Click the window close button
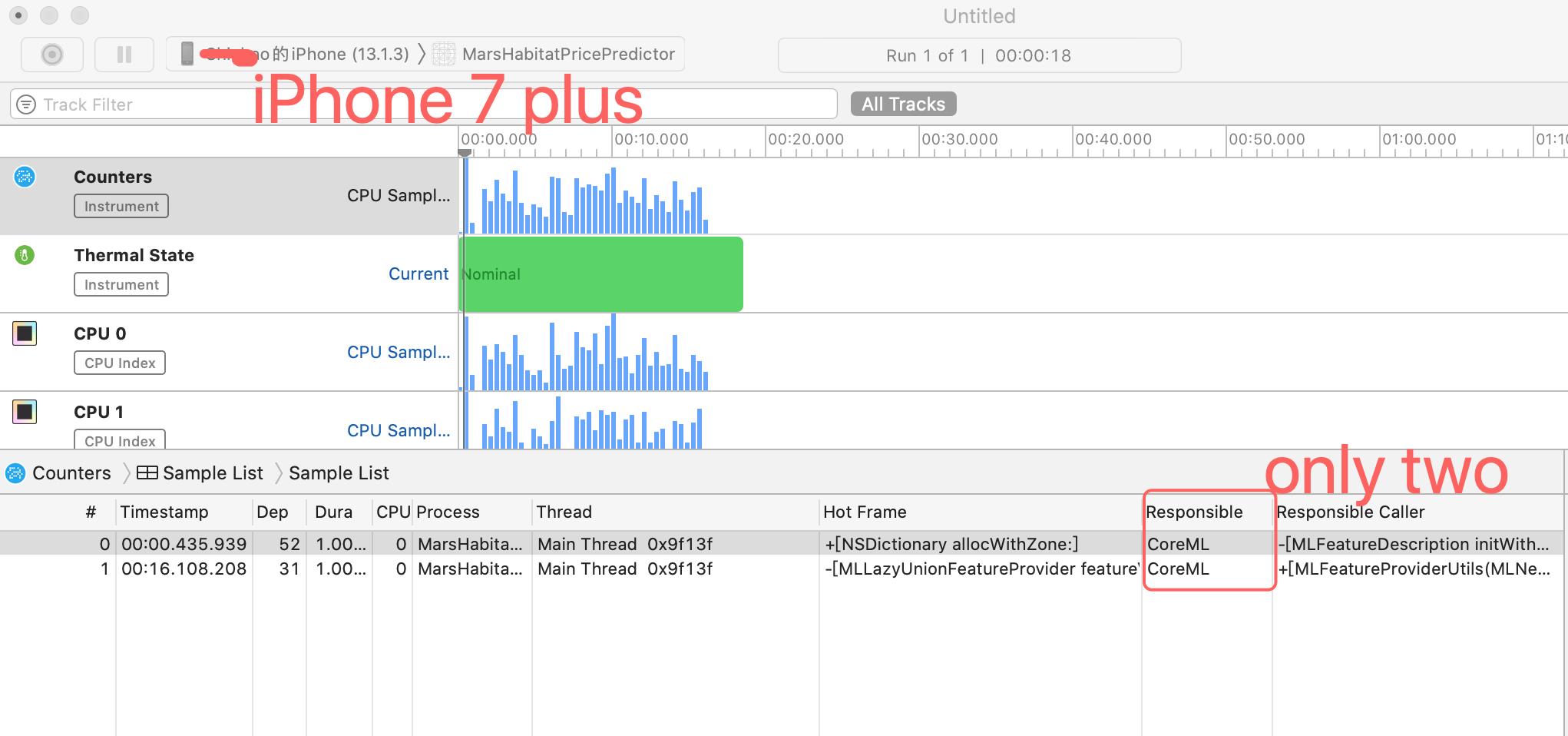 pyautogui.click(x=18, y=15)
